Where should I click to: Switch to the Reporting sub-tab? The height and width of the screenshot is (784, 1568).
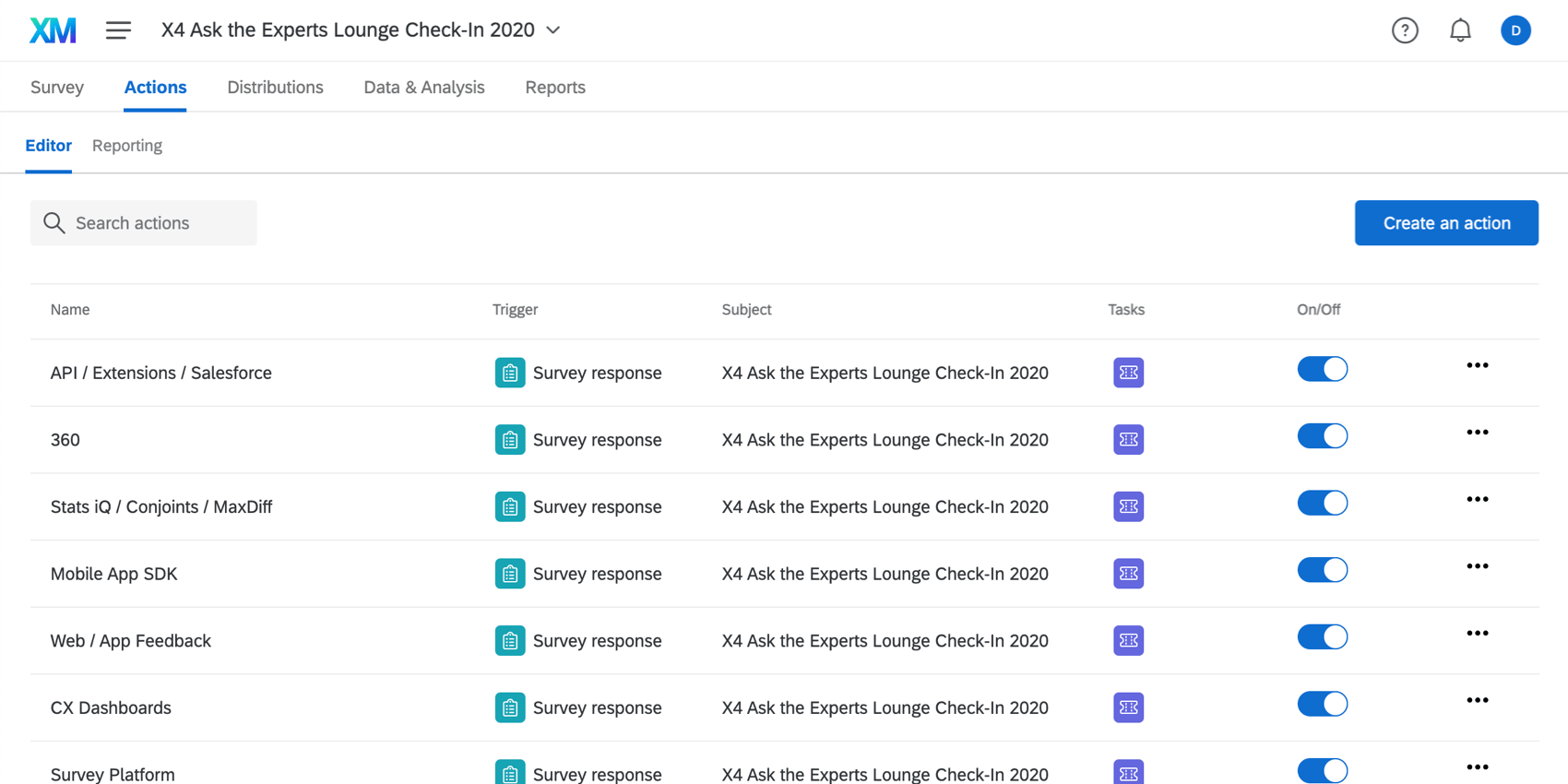pyautogui.click(x=127, y=146)
